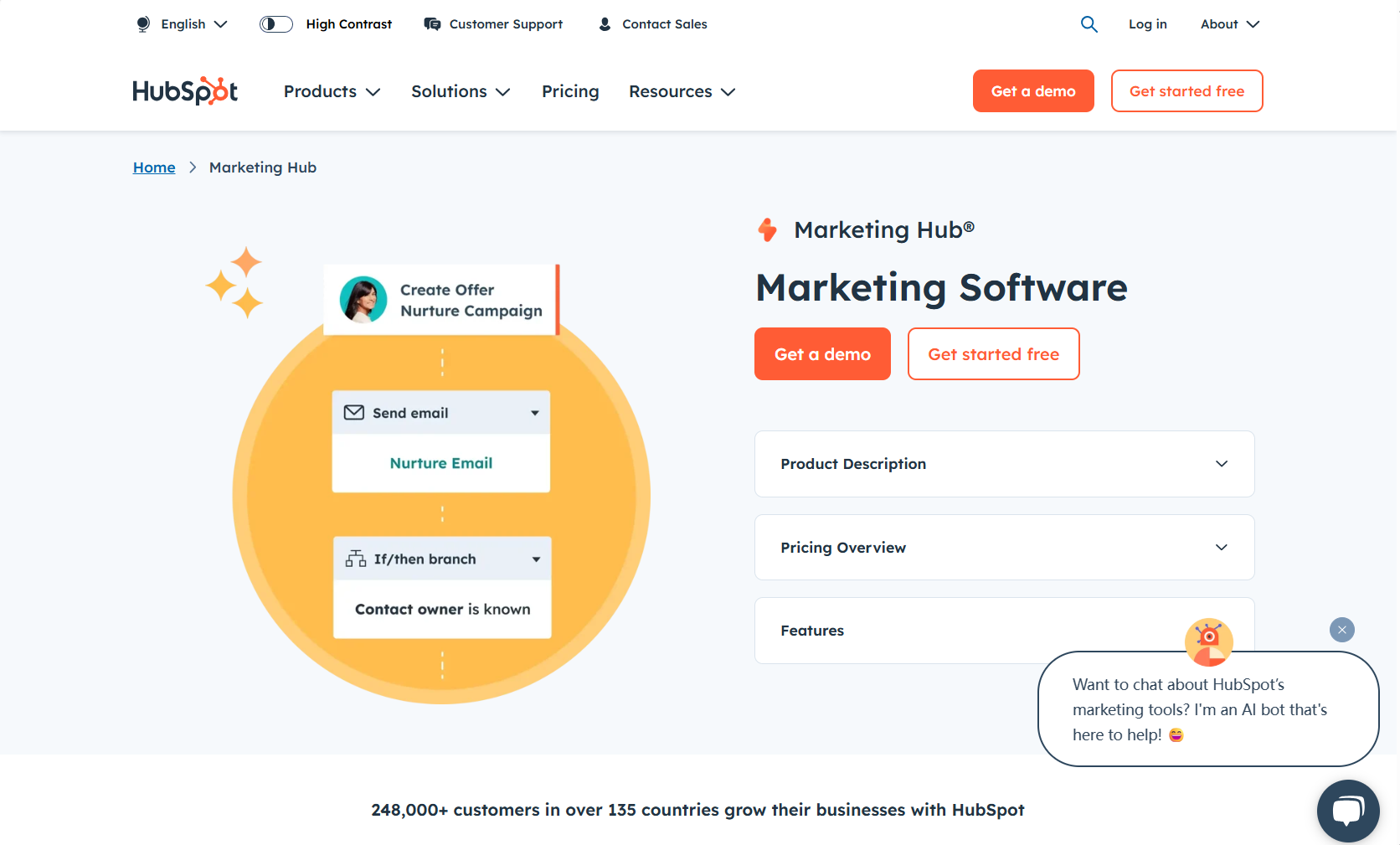Click the 248,000+ customers statement
Image resolution: width=1400 pixels, height=845 pixels.
tap(697, 810)
